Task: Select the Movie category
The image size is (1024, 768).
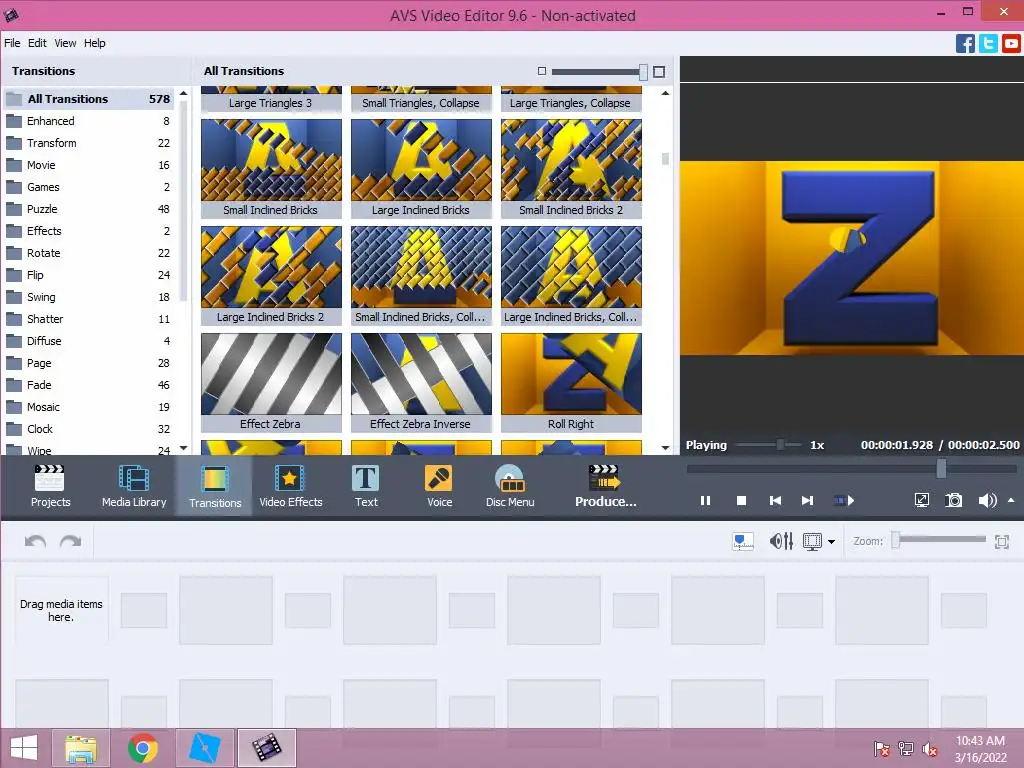Action: (x=89, y=165)
